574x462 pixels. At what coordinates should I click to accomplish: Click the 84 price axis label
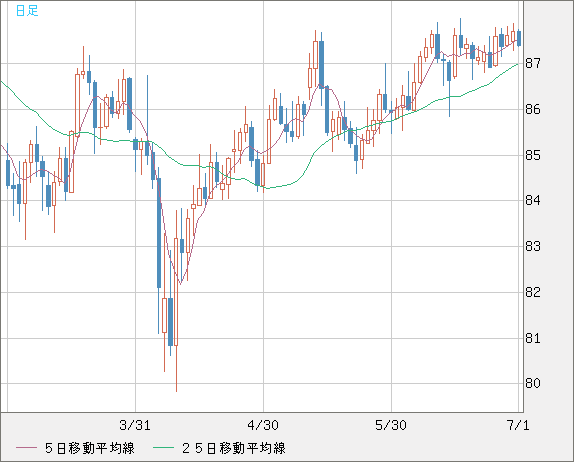click(533, 200)
